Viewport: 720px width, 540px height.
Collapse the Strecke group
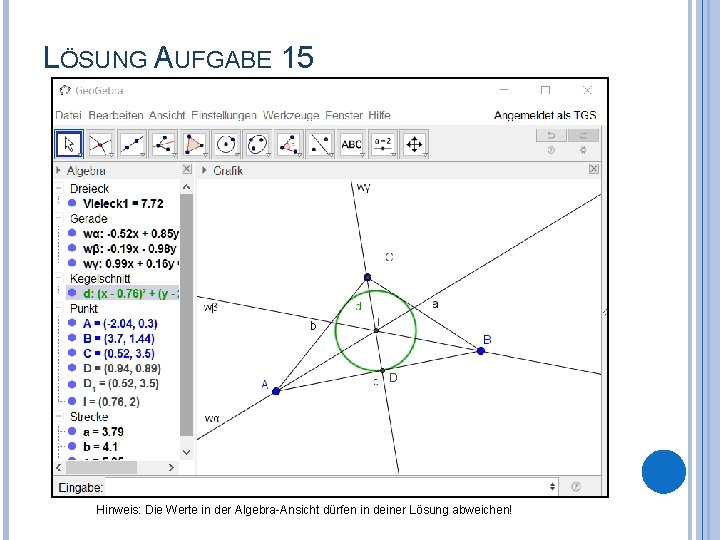[x=59, y=416]
